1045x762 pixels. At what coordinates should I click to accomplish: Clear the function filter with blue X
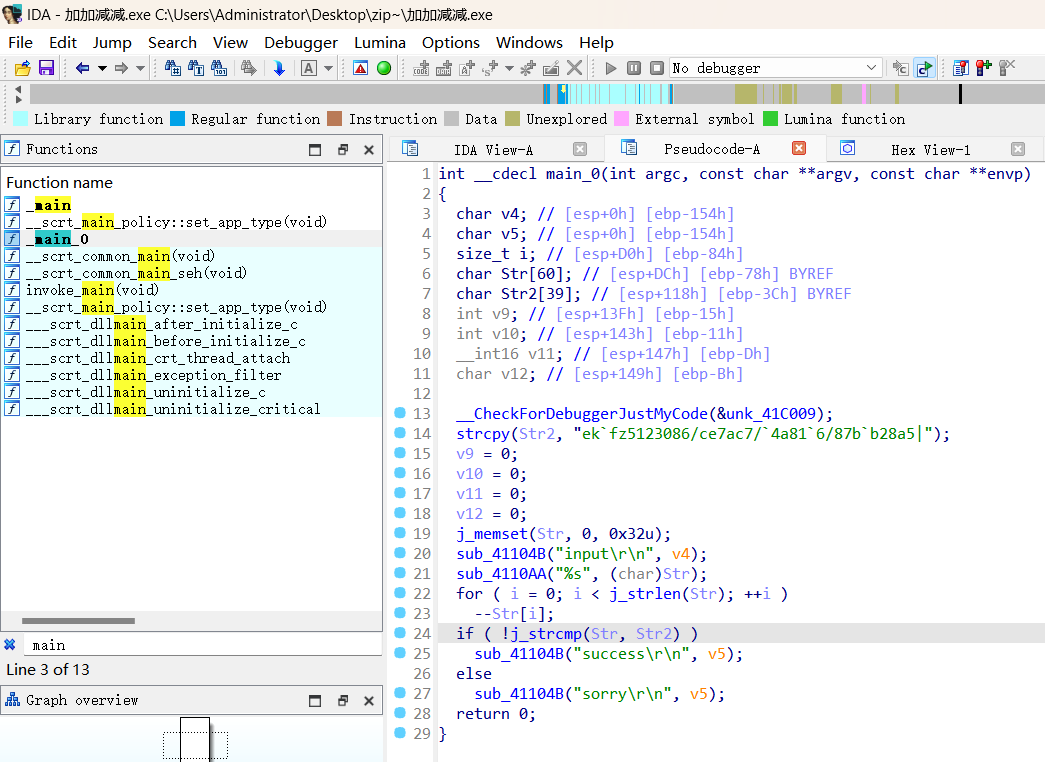click(x=10, y=645)
